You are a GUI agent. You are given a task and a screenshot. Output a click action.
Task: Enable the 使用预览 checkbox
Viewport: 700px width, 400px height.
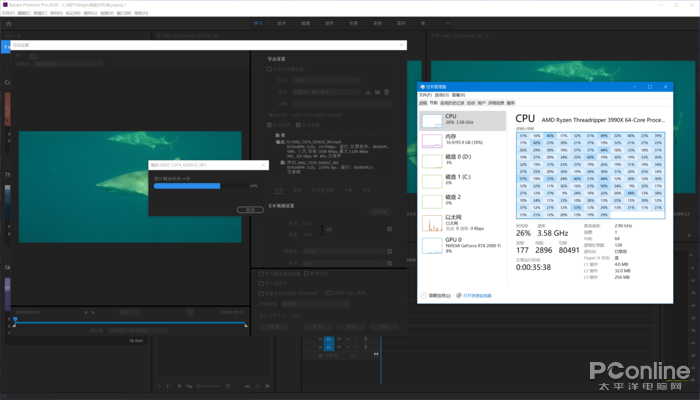click(x=306, y=274)
